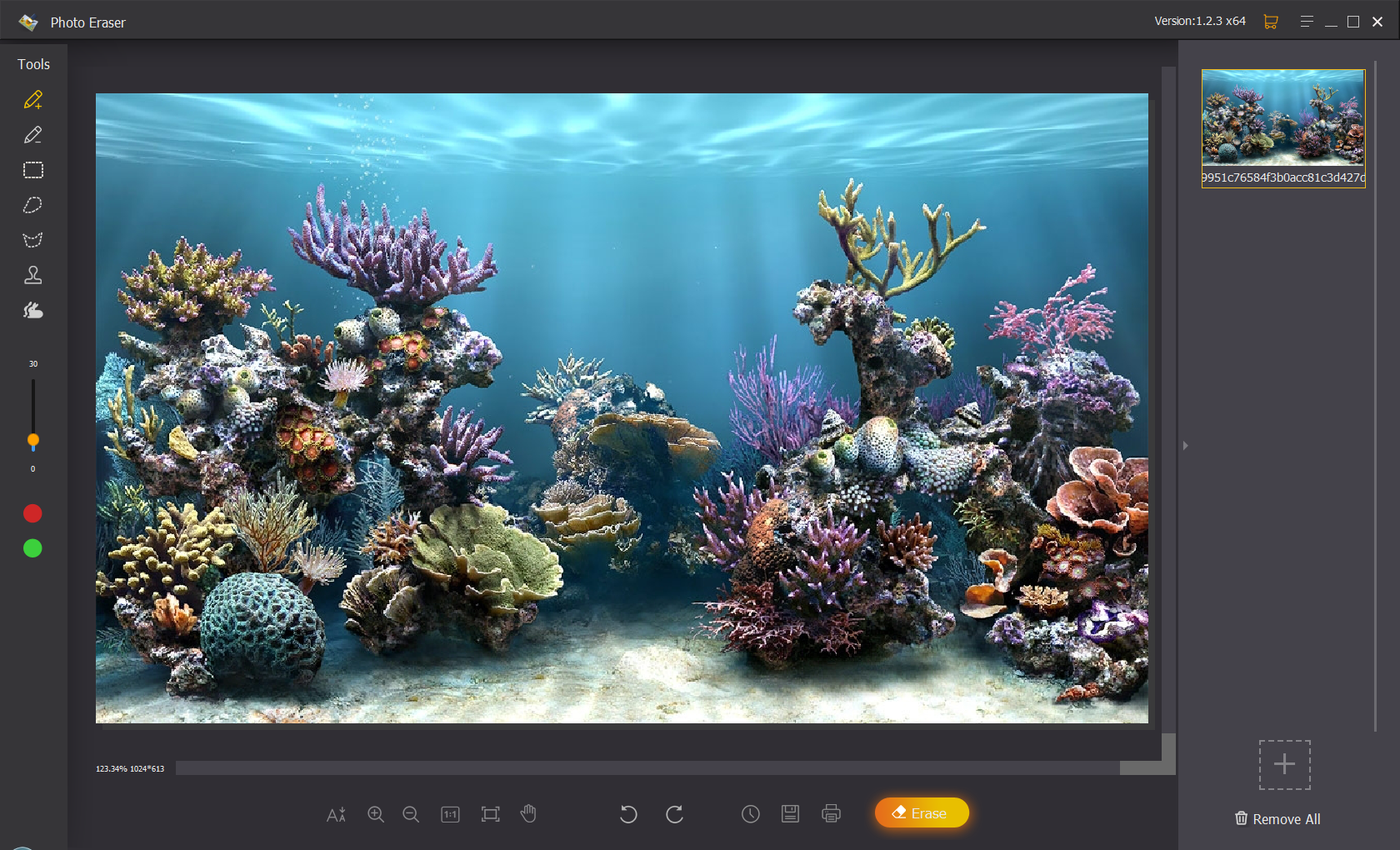Open the hamburger menu in the title bar
The width and height of the screenshot is (1400, 850).
click(1307, 22)
